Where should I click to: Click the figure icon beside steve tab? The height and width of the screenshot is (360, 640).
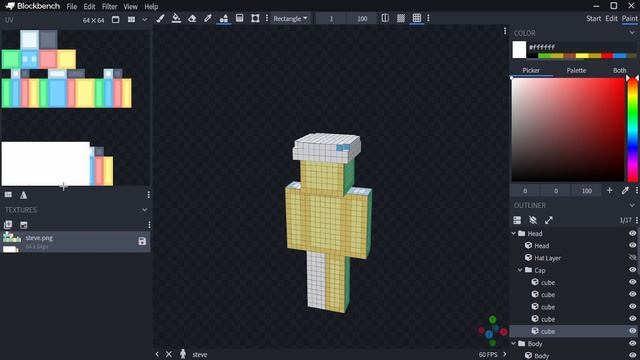pos(183,354)
